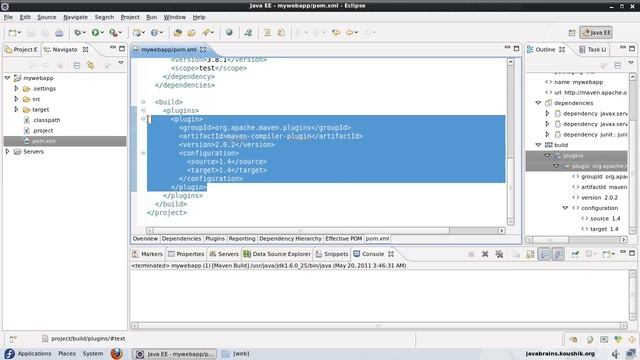
Task: Open the Data Source Explorer tab
Action: [277, 254]
